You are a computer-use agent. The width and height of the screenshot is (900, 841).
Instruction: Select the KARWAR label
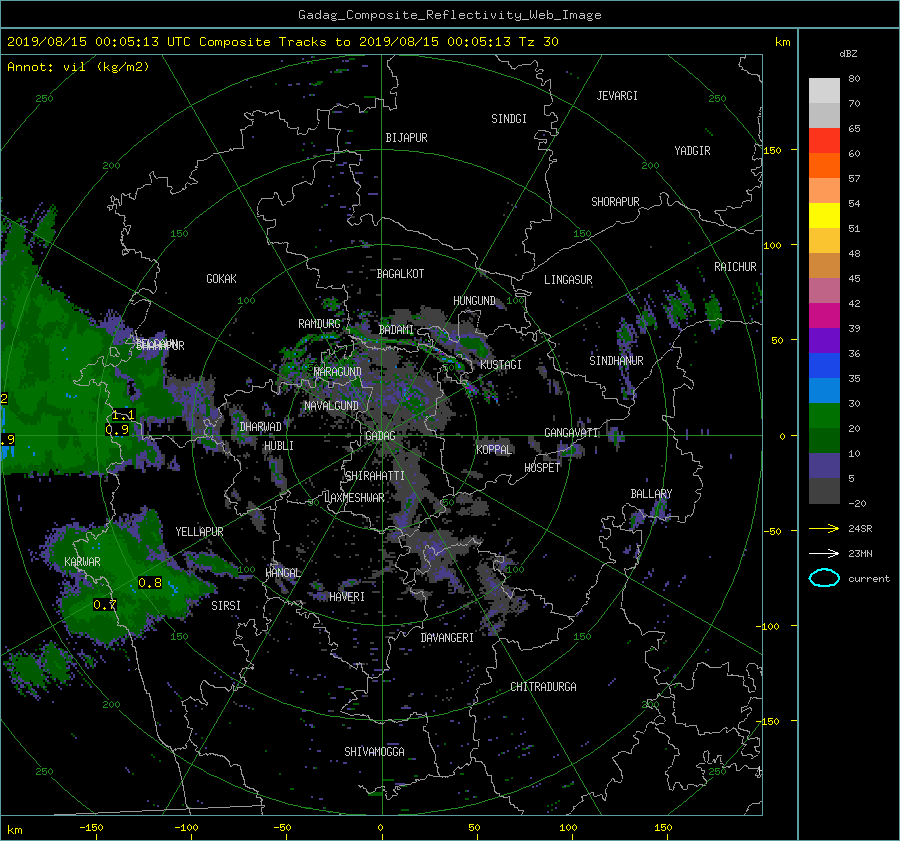coord(82,562)
